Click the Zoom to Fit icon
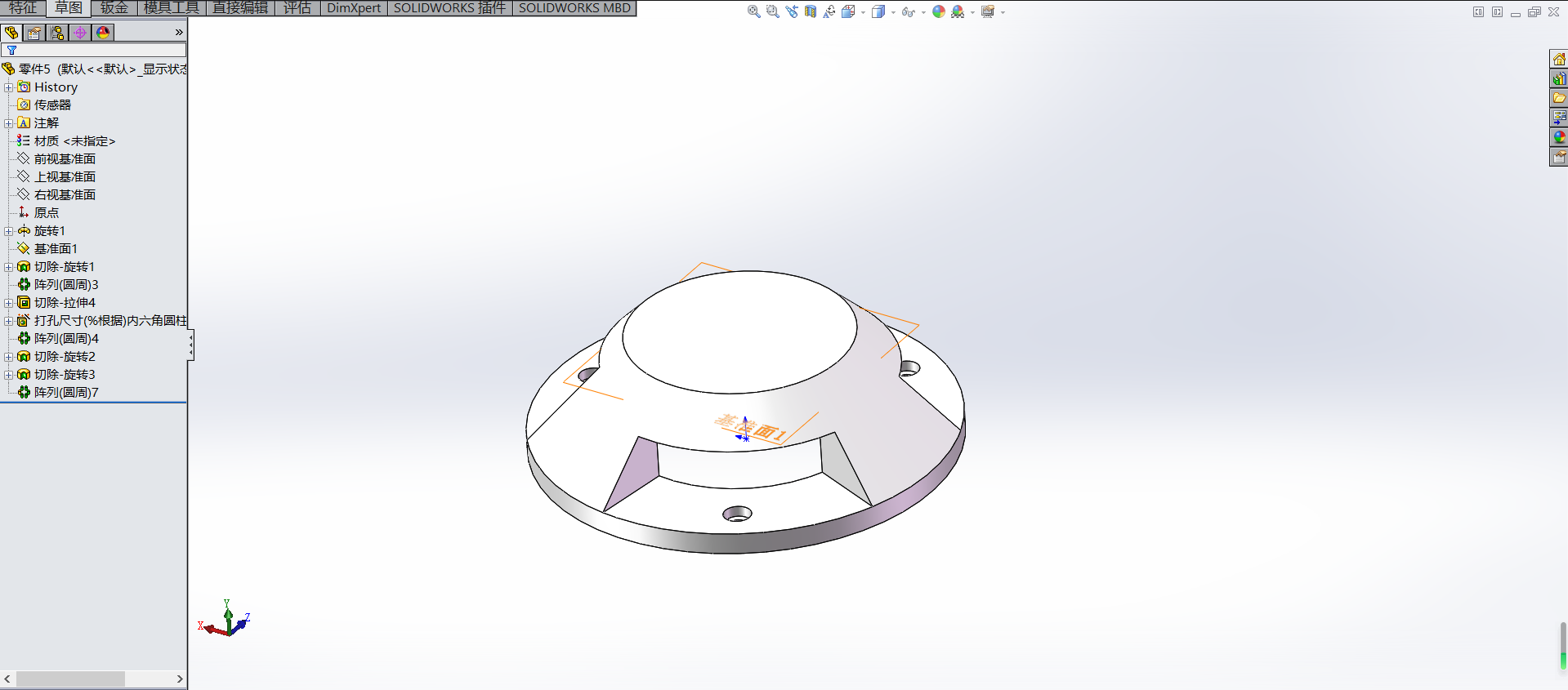 (x=753, y=11)
